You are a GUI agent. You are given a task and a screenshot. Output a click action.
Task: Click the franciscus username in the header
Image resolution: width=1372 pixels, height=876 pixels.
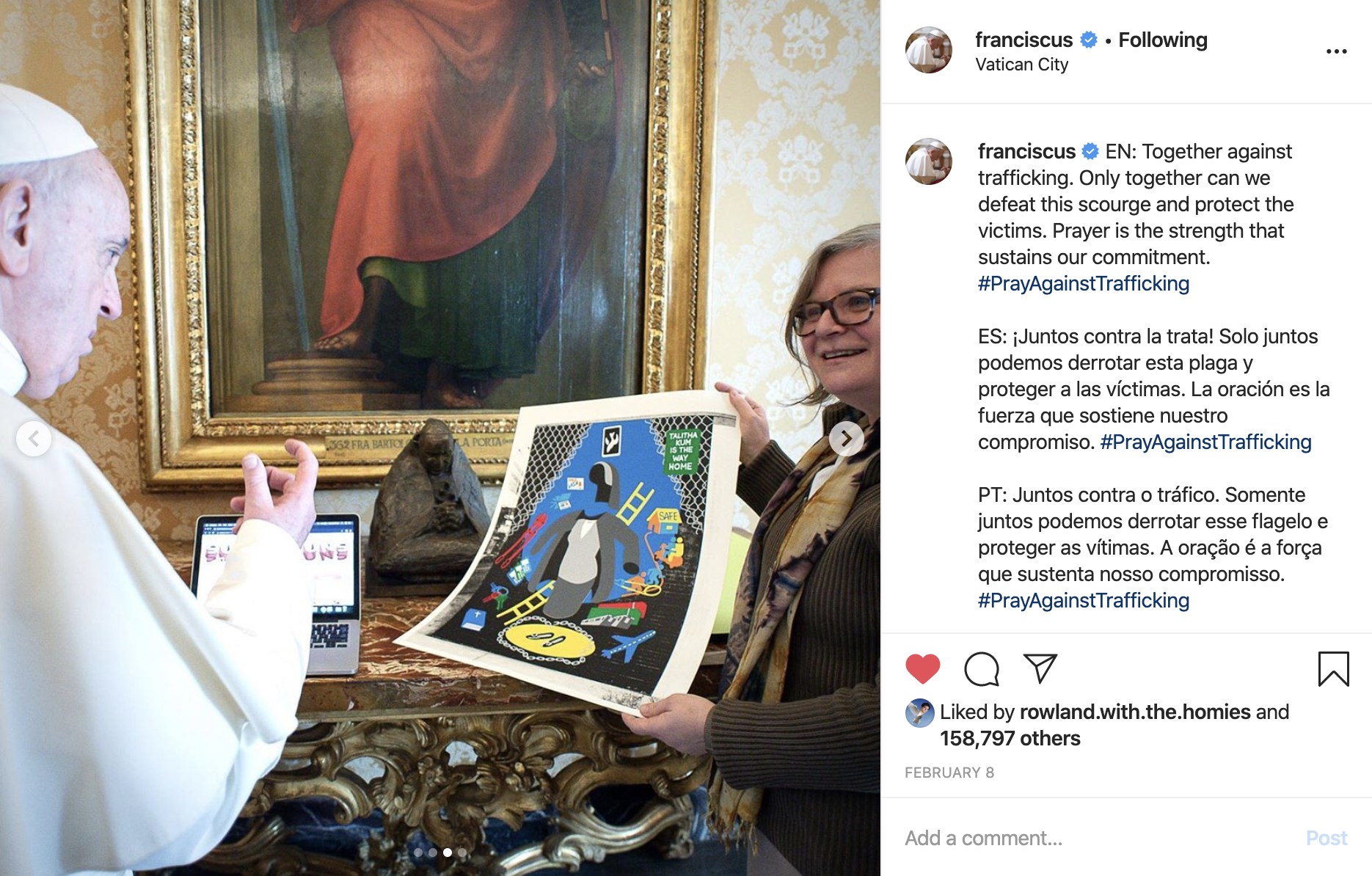1023,40
